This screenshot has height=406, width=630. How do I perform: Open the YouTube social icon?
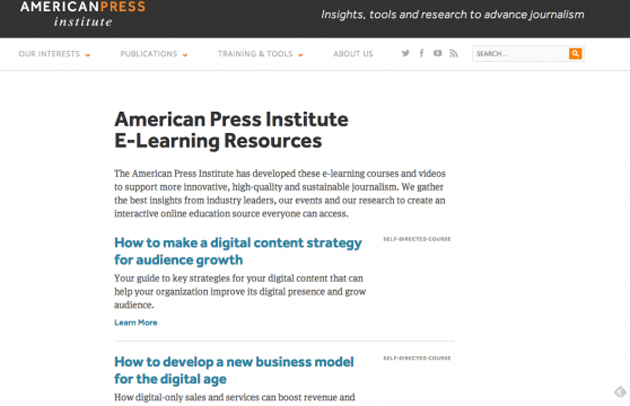pos(438,53)
